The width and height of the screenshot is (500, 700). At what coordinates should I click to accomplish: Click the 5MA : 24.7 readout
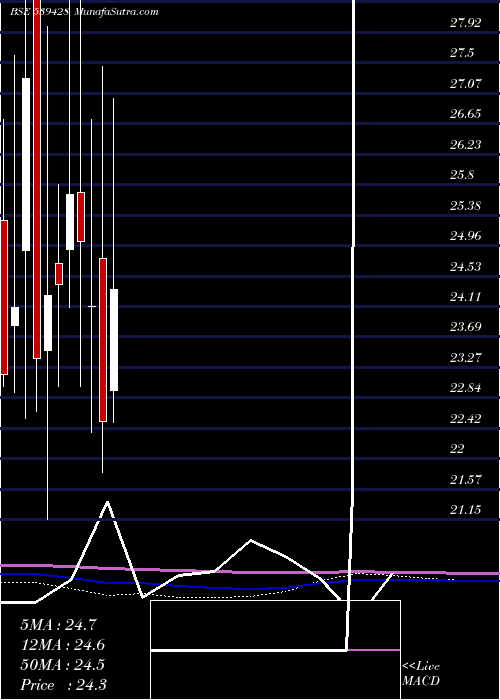58,625
